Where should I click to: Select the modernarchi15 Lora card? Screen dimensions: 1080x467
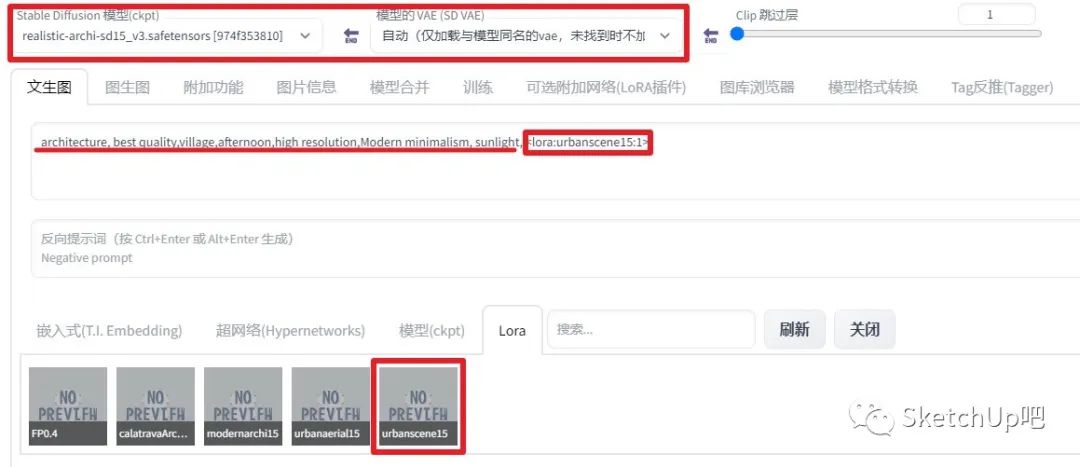click(243, 406)
